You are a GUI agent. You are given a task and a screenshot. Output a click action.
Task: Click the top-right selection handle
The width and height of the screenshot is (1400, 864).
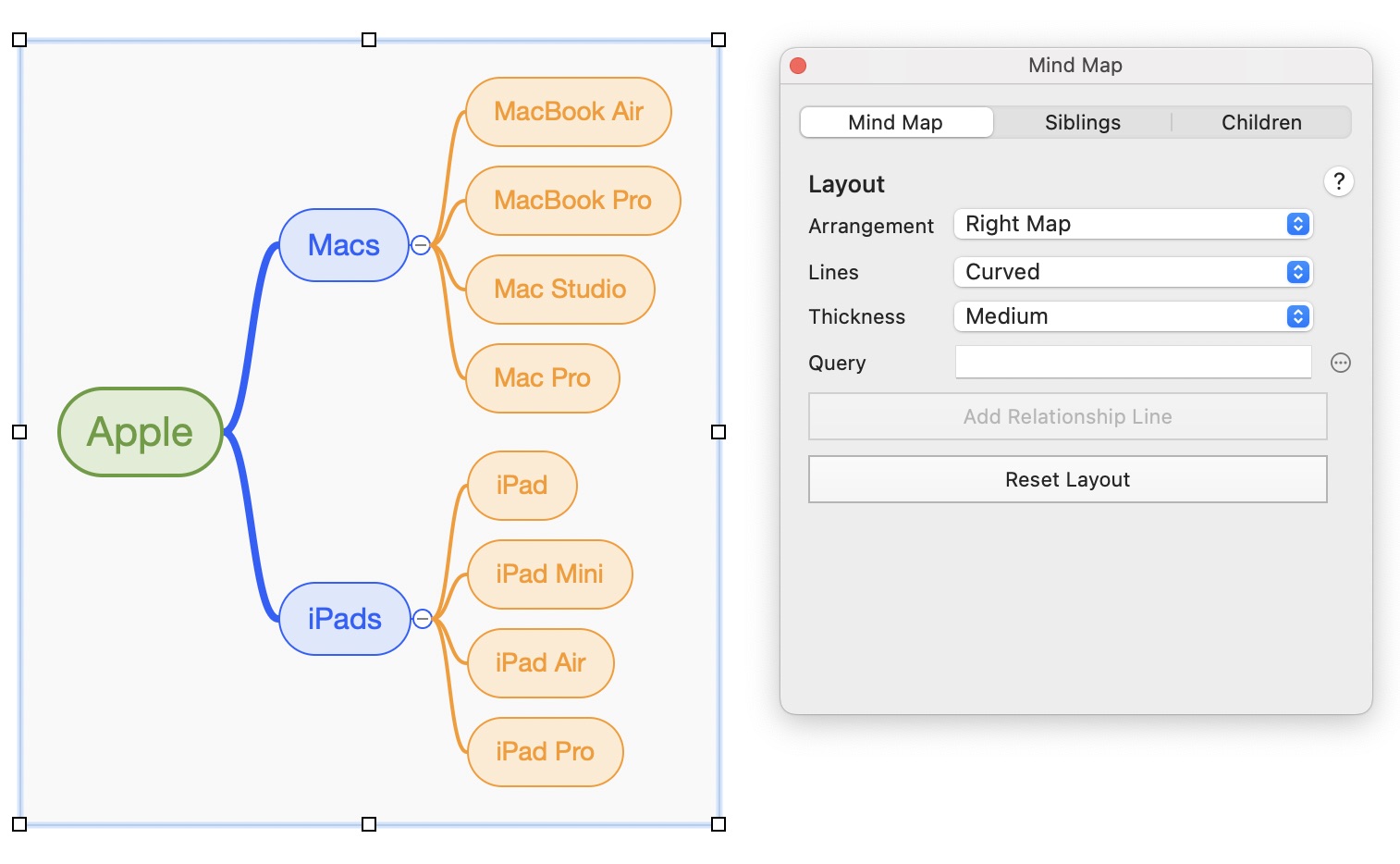point(718,40)
